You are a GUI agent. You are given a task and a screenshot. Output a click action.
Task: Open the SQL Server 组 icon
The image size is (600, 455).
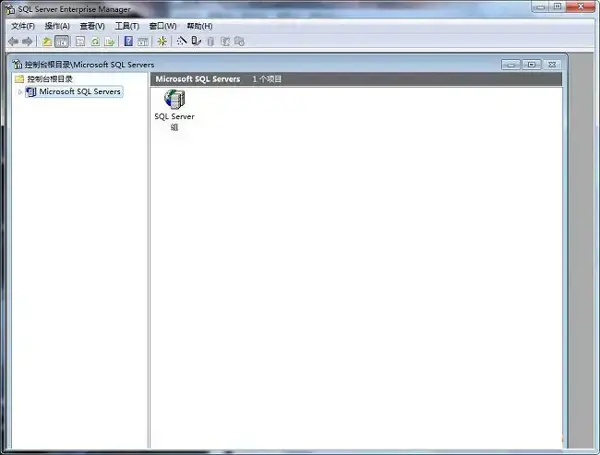174,99
